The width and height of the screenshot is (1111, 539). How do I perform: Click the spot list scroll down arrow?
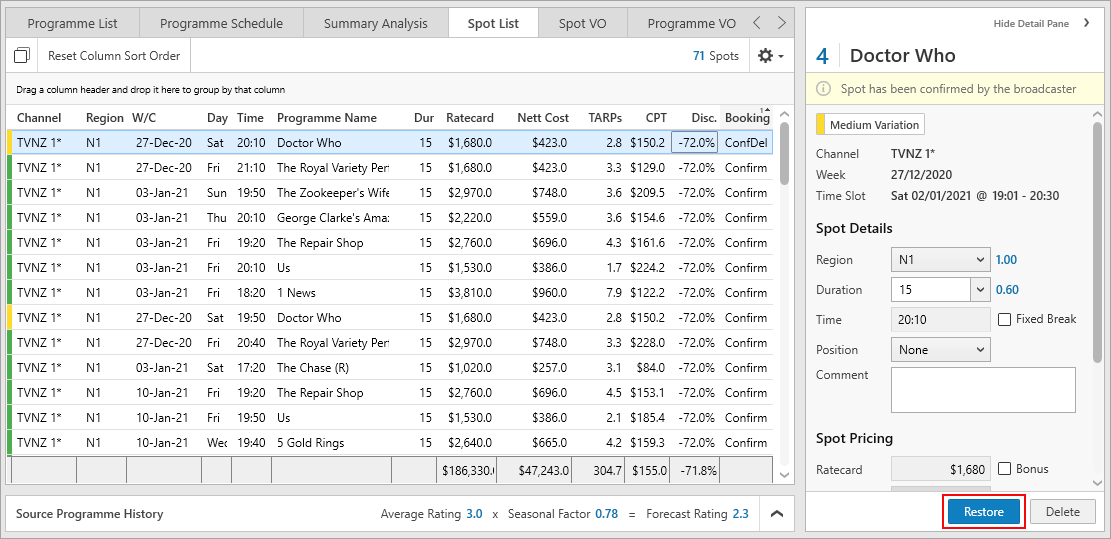pos(784,475)
